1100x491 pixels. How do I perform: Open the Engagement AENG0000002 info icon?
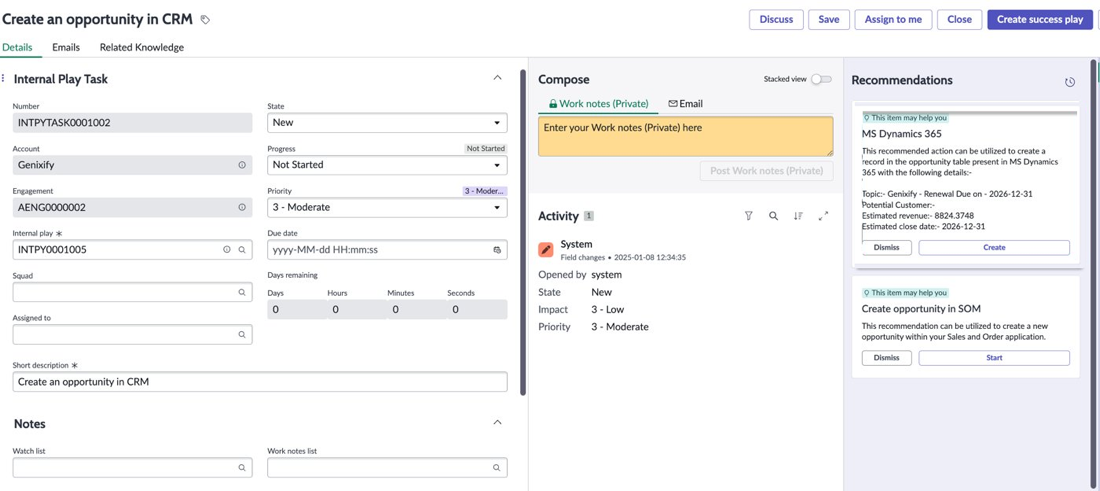pos(242,207)
